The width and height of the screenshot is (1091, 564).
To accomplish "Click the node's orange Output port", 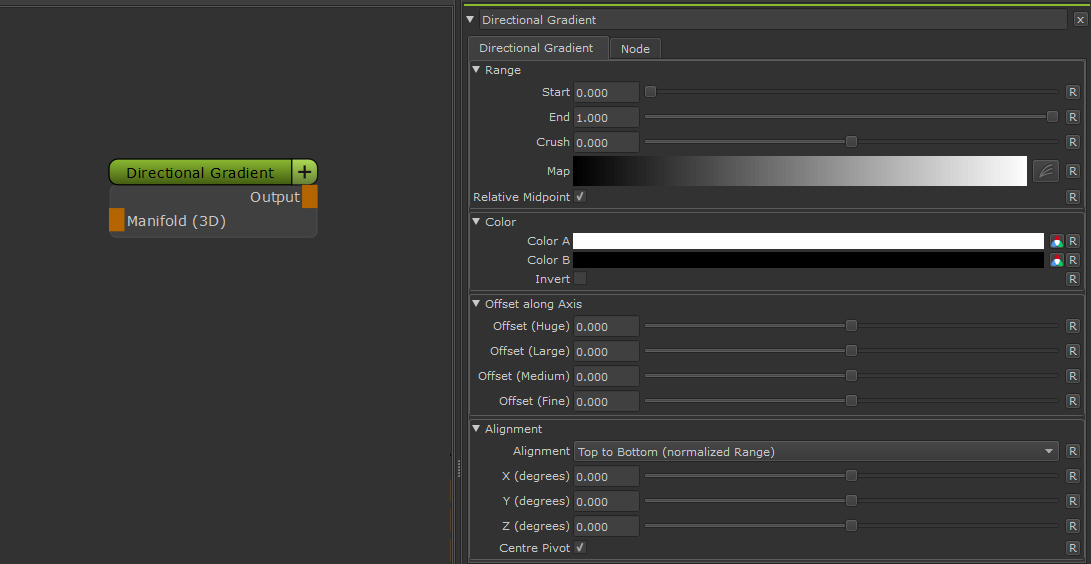I will [310, 197].
